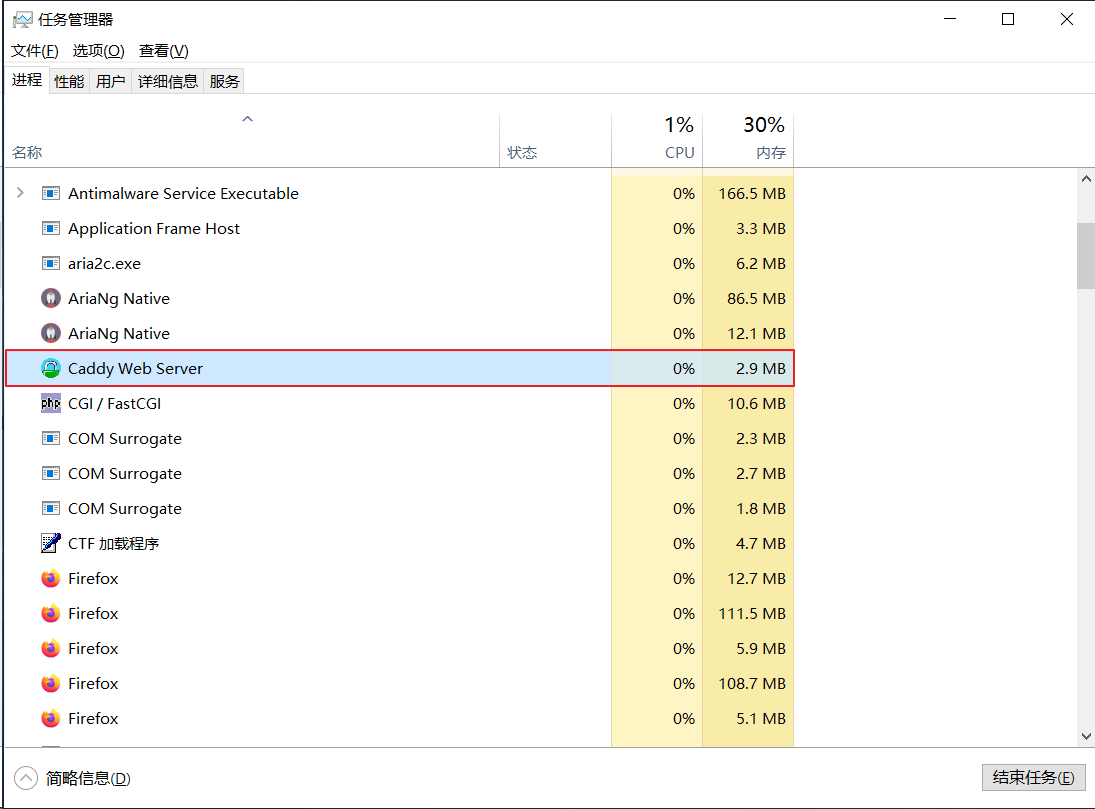Click the 6.2 MB memory value
Screen dimensions: 1095x809
tap(760, 263)
